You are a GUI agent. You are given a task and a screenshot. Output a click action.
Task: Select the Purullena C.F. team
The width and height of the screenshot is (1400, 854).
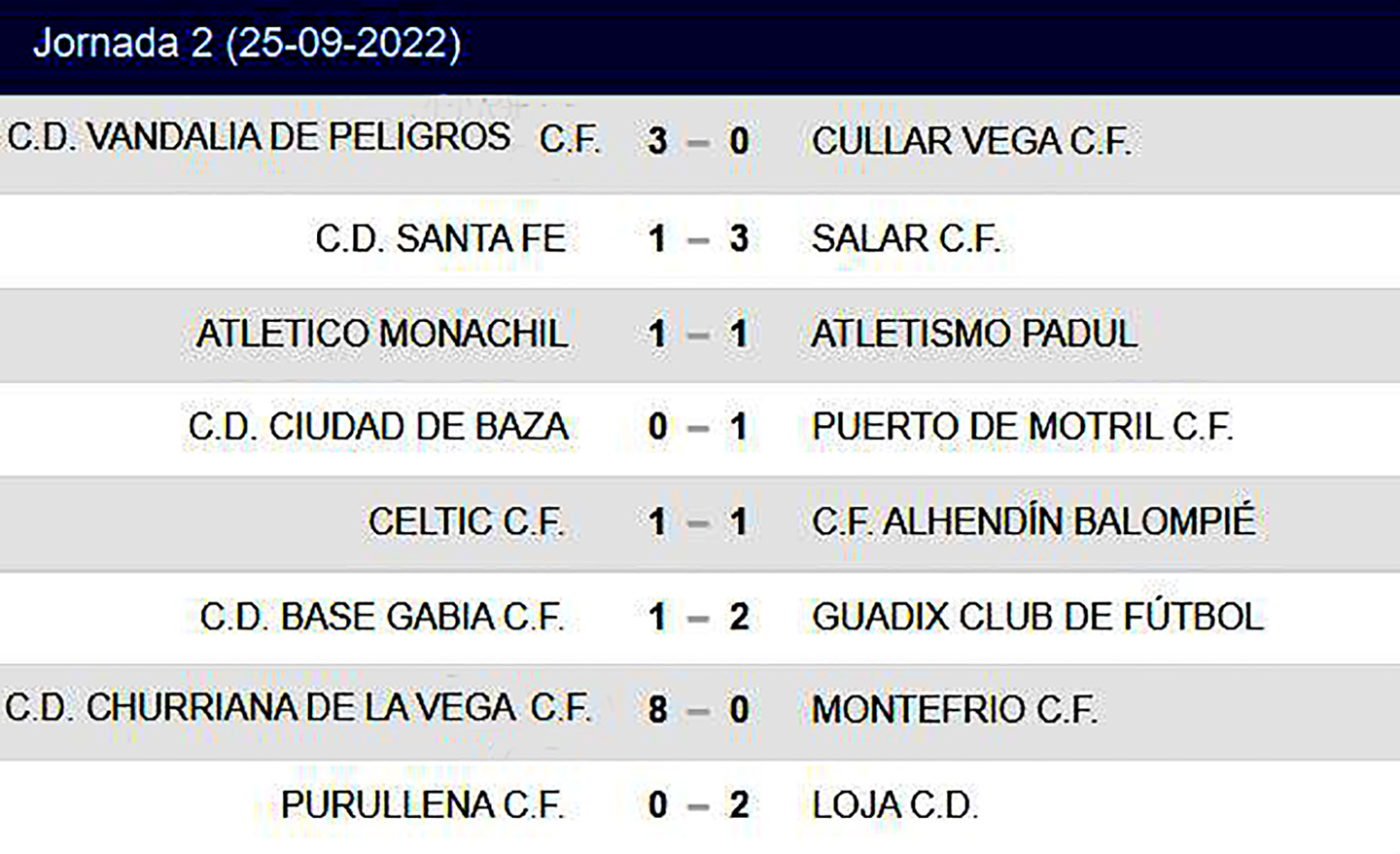pyautogui.click(x=422, y=805)
